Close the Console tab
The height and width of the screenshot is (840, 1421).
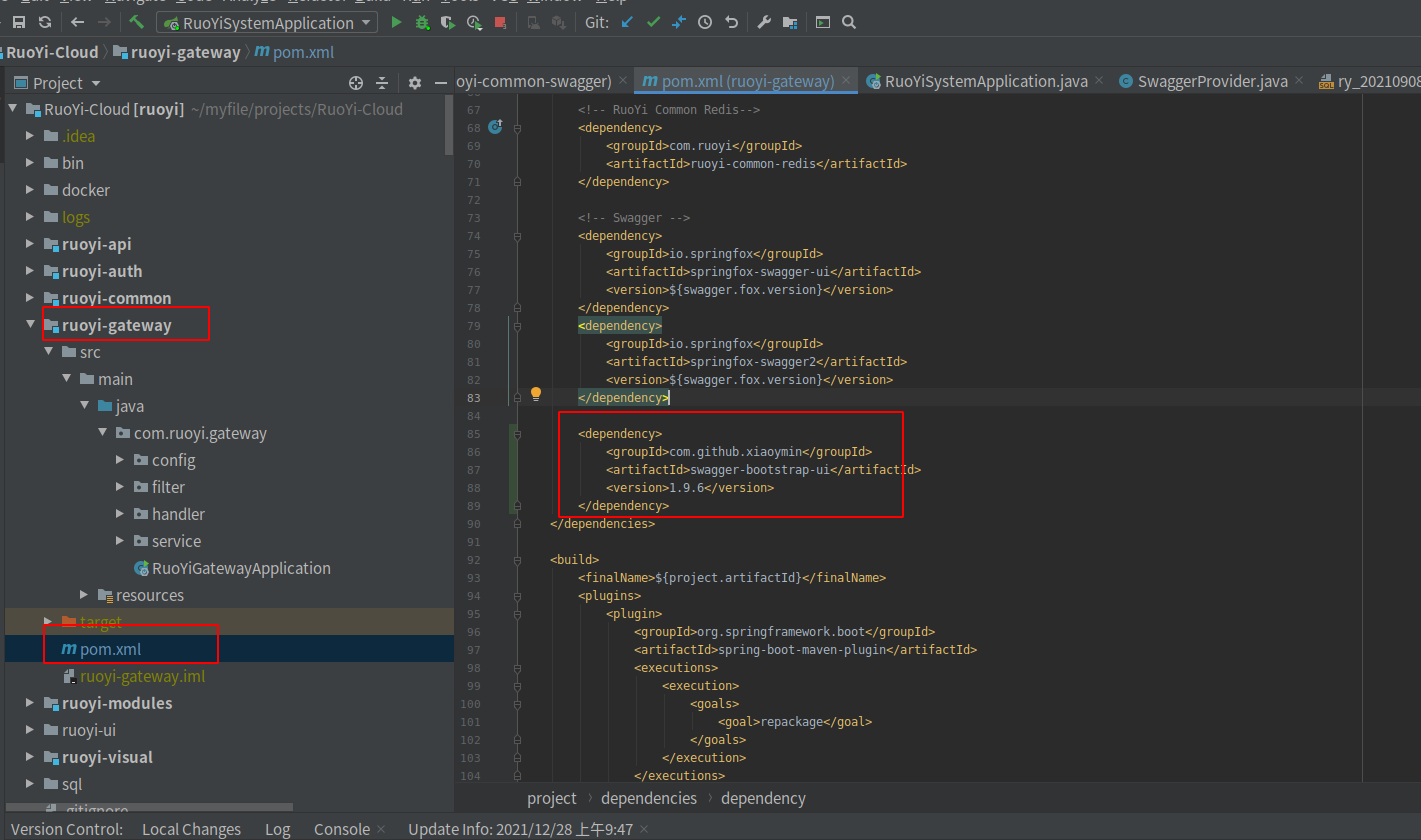pos(381,829)
